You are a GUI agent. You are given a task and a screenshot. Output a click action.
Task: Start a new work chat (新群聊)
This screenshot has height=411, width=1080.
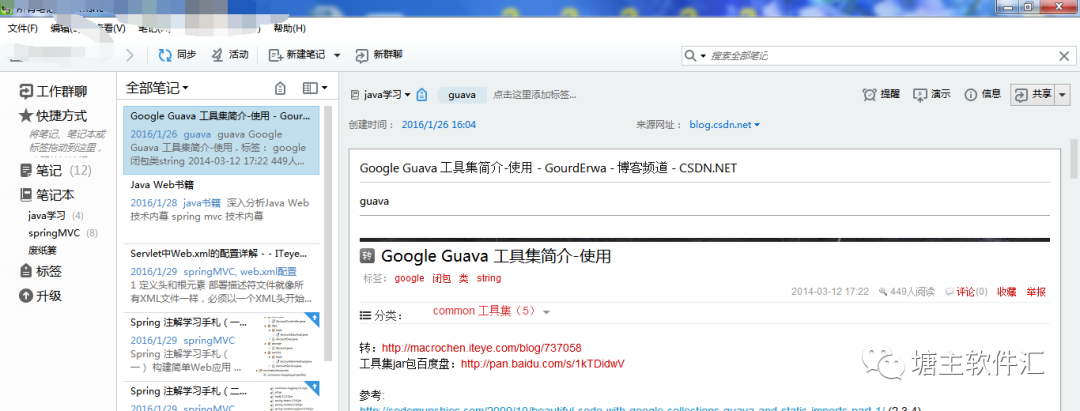(379, 55)
